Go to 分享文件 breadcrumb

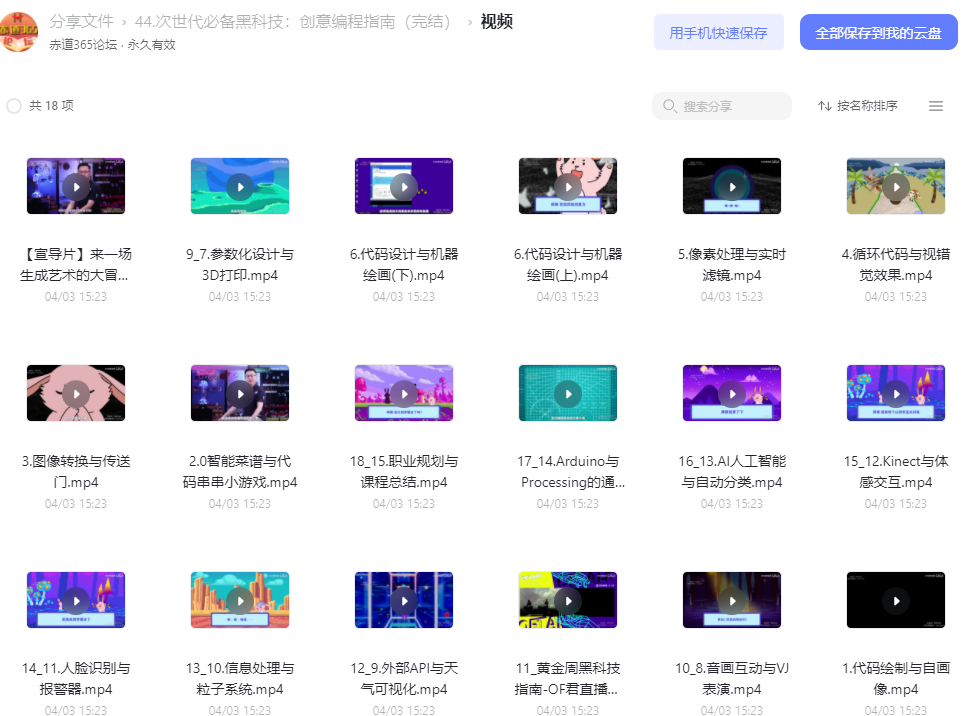pyautogui.click(x=81, y=22)
